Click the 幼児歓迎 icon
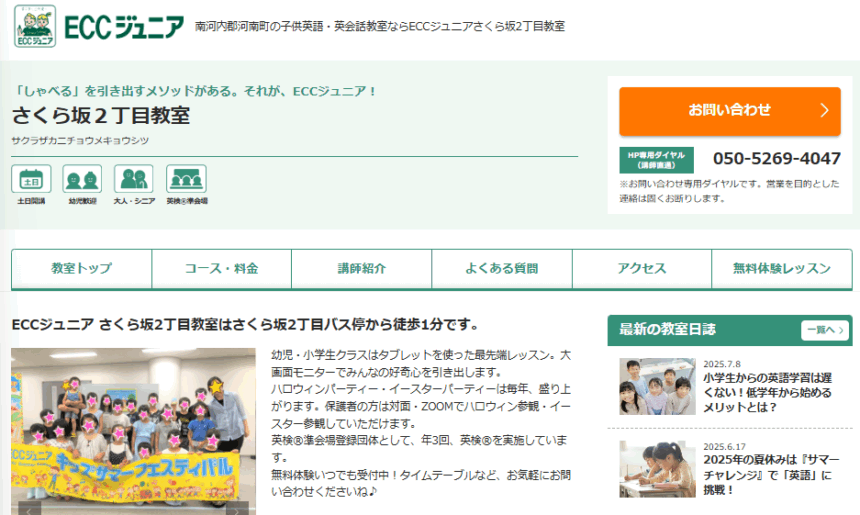 pos(82,180)
